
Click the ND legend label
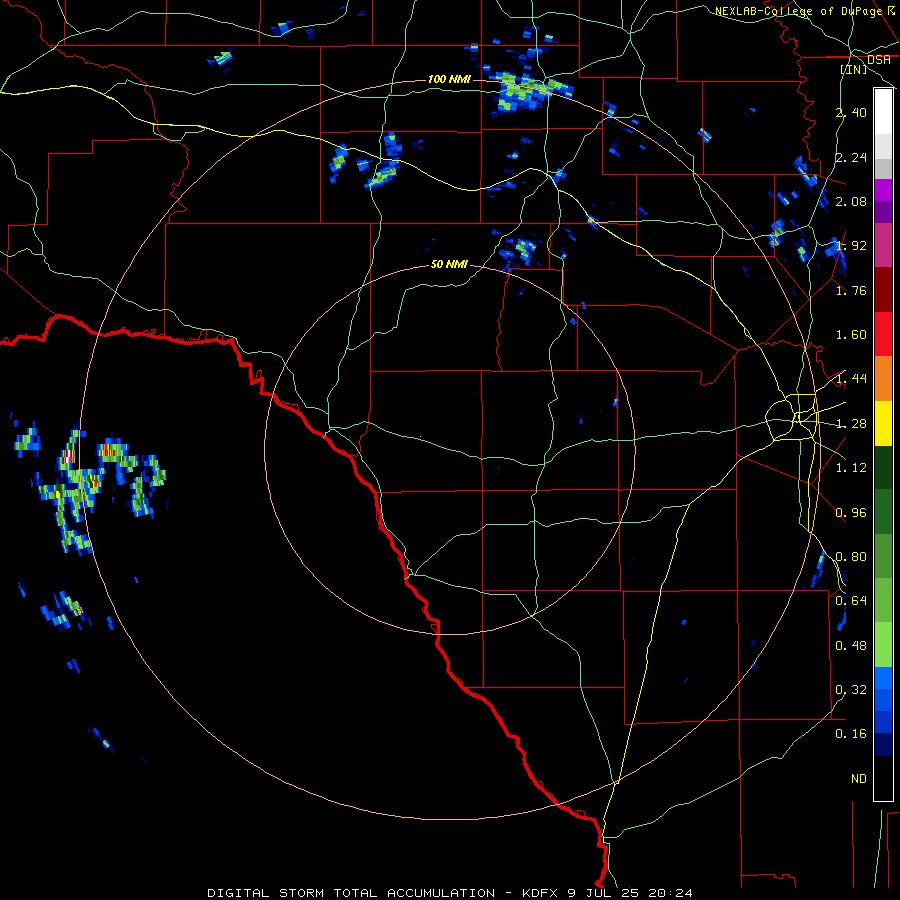859,779
